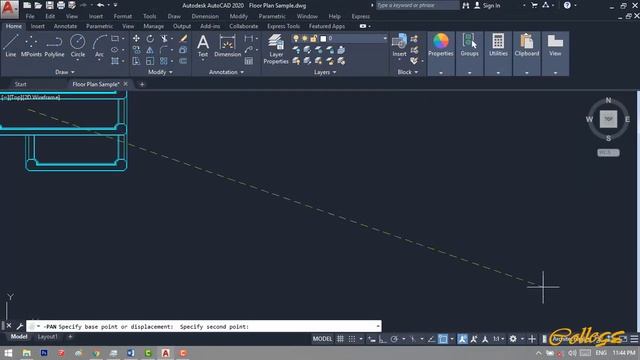Toggle layer freeze sun icon

click(x=304, y=38)
